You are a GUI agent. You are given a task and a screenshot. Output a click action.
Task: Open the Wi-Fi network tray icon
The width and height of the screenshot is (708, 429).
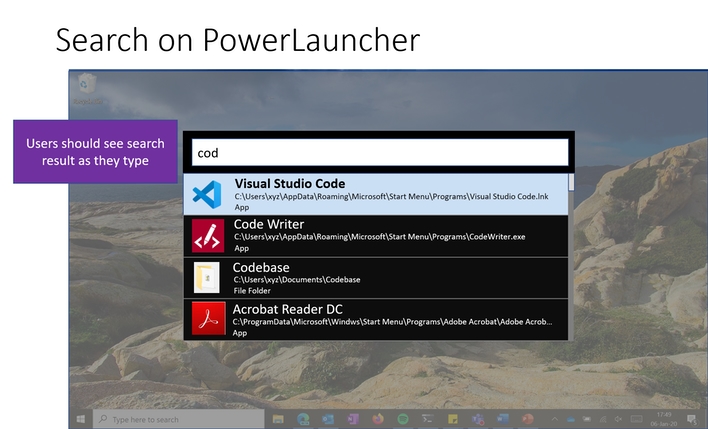604,420
